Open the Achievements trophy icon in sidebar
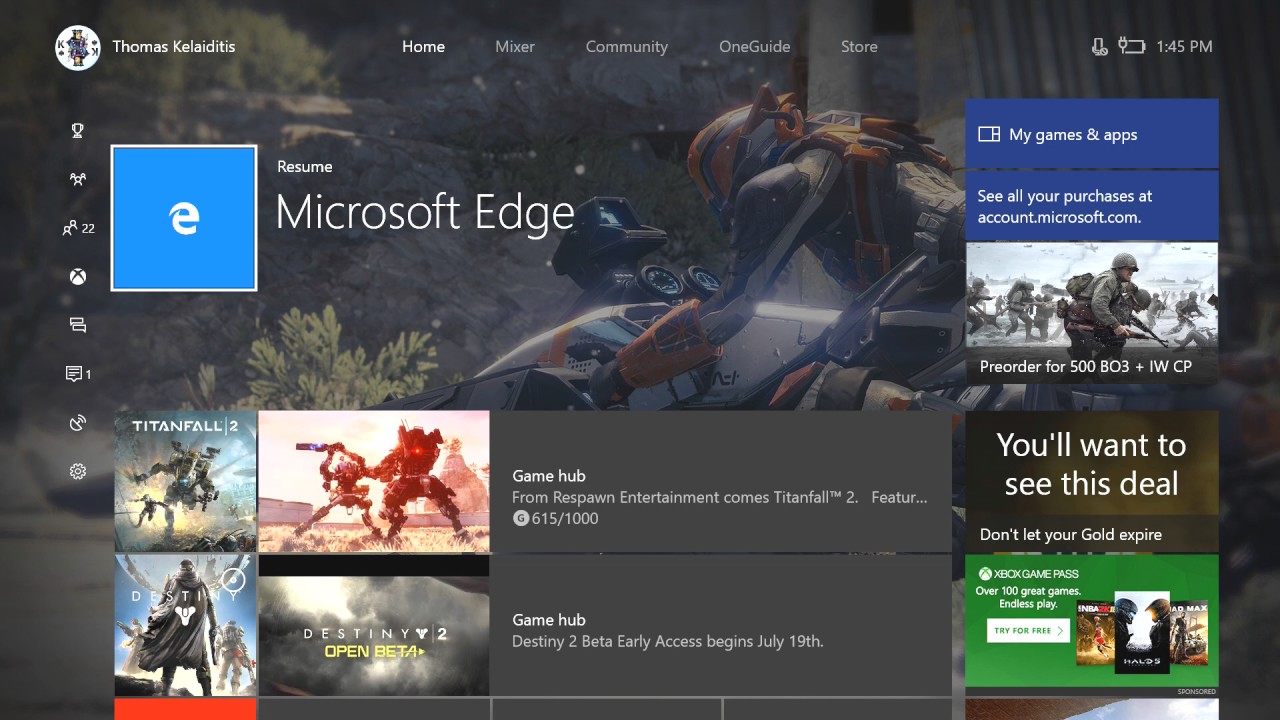Image resolution: width=1280 pixels, height=720 pixels. point(77,131)
